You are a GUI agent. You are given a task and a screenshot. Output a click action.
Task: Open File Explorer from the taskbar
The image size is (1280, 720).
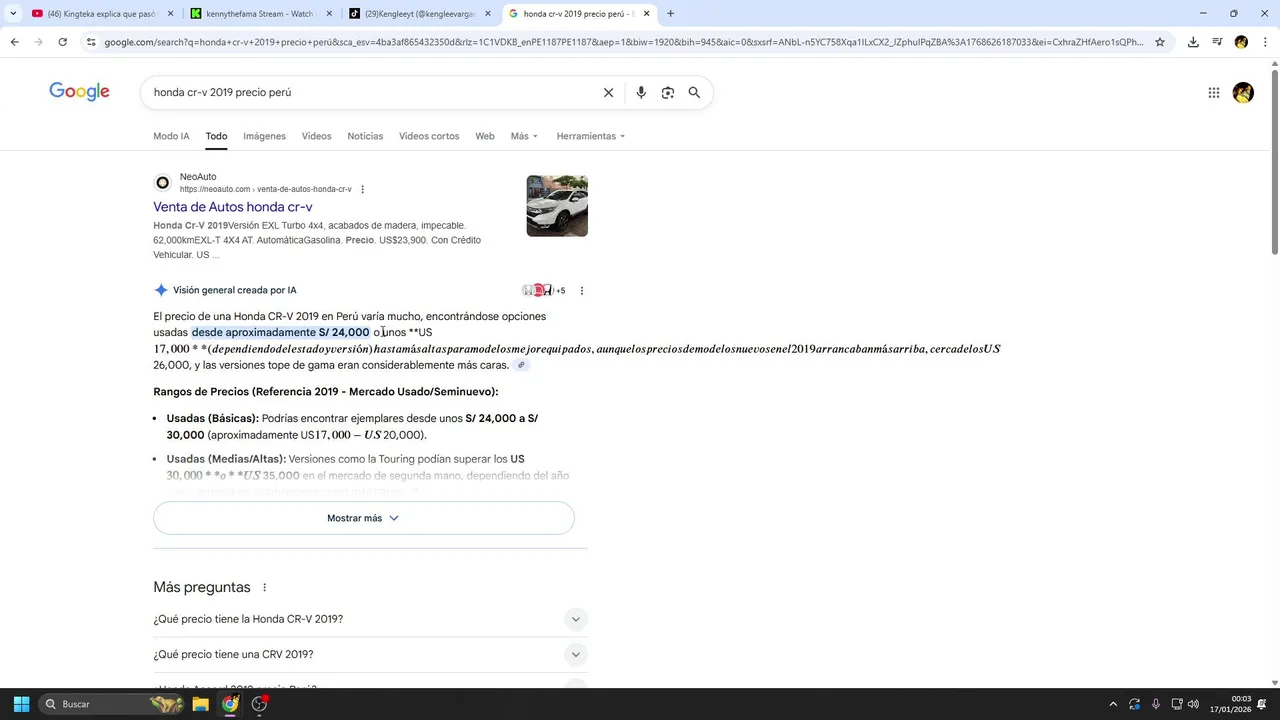click(200, 704)
